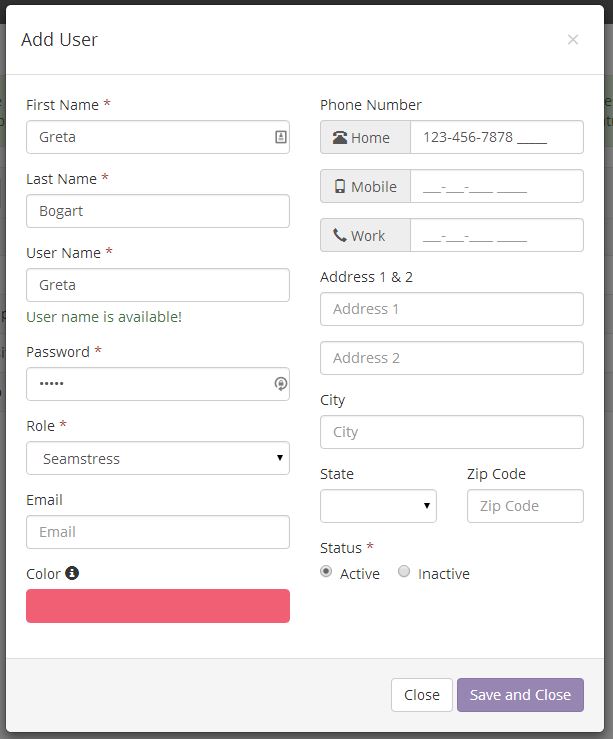Click the Home telephone icon

pos(340,138)
